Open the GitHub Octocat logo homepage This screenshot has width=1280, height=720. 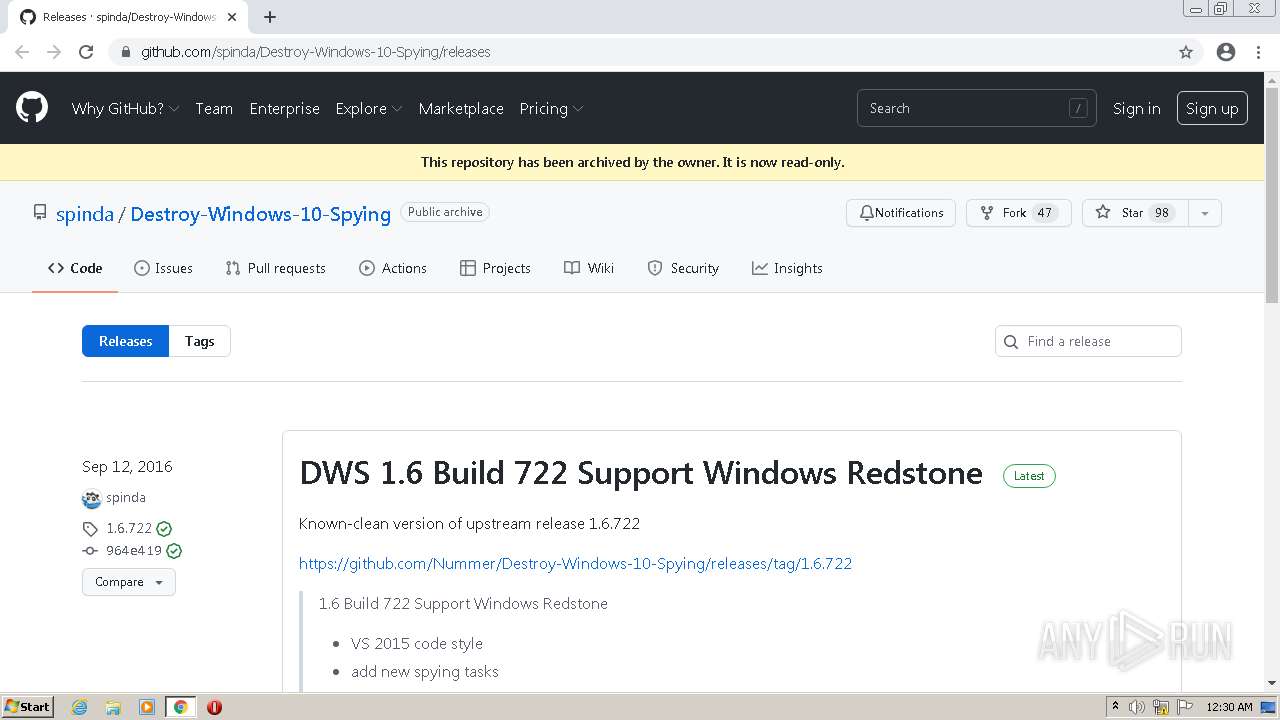click(x=32, y=108)
